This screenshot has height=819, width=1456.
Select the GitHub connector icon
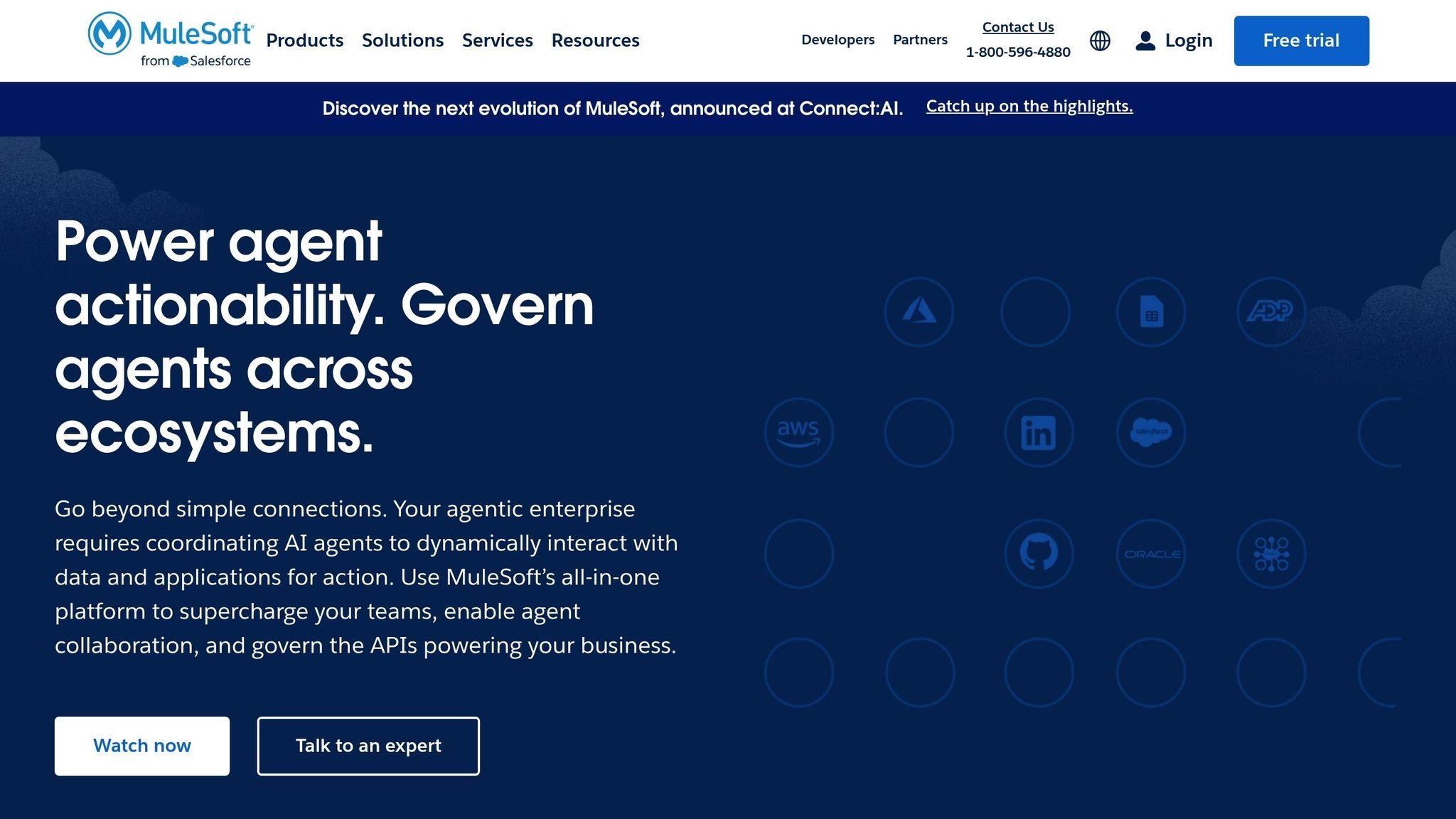pyautogui.click(x=1039, y=553)
